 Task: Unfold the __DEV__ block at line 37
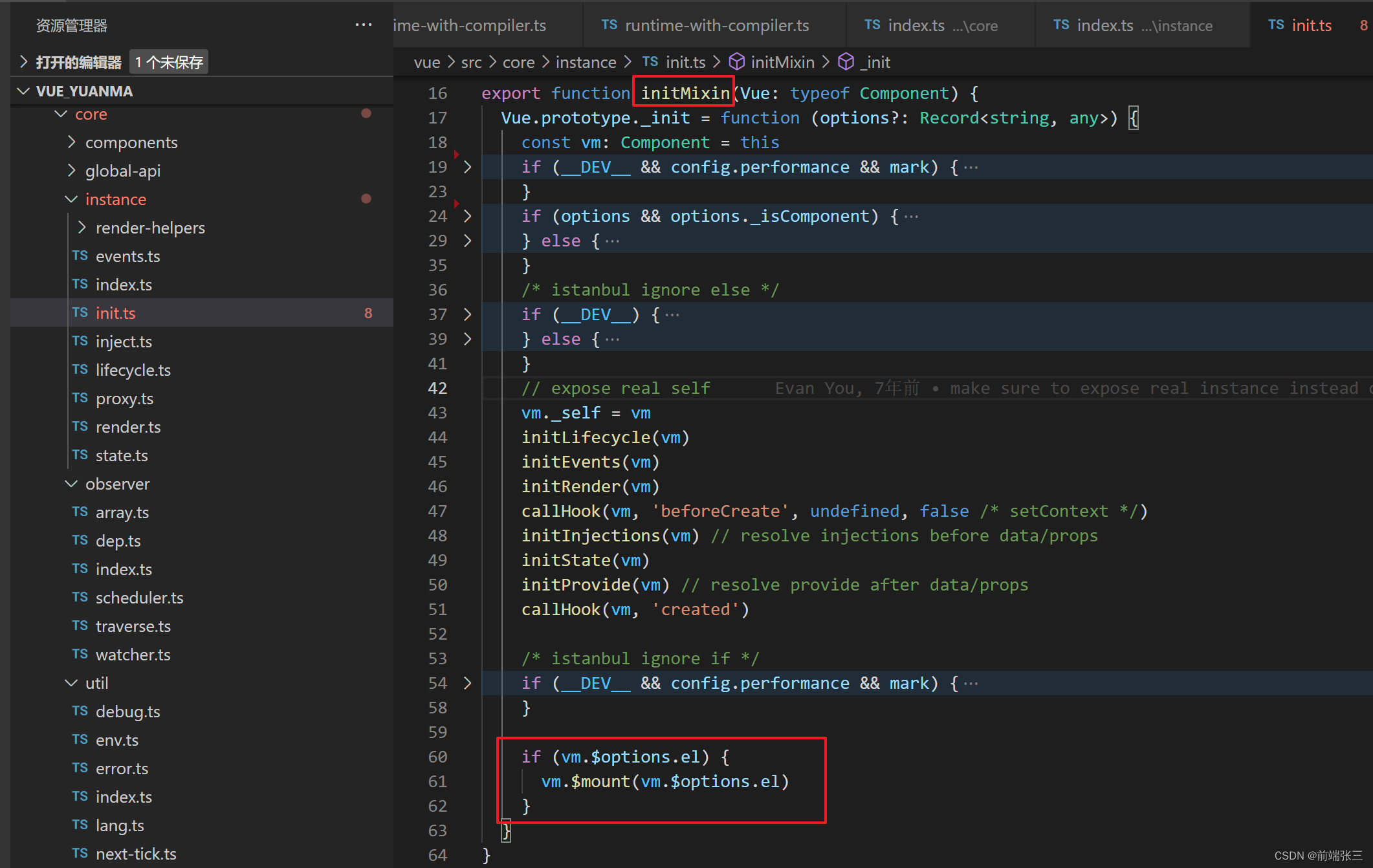(x=468, y=314)
